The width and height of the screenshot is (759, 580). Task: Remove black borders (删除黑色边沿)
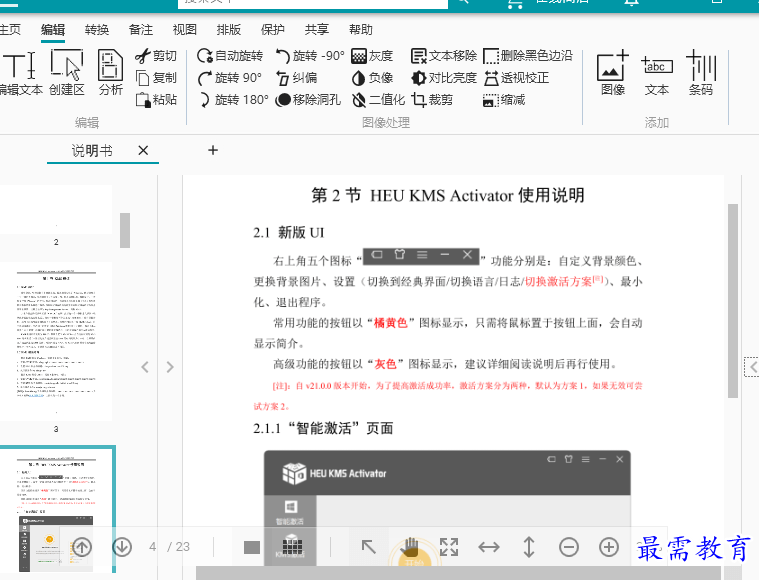[x=528, y=56]
